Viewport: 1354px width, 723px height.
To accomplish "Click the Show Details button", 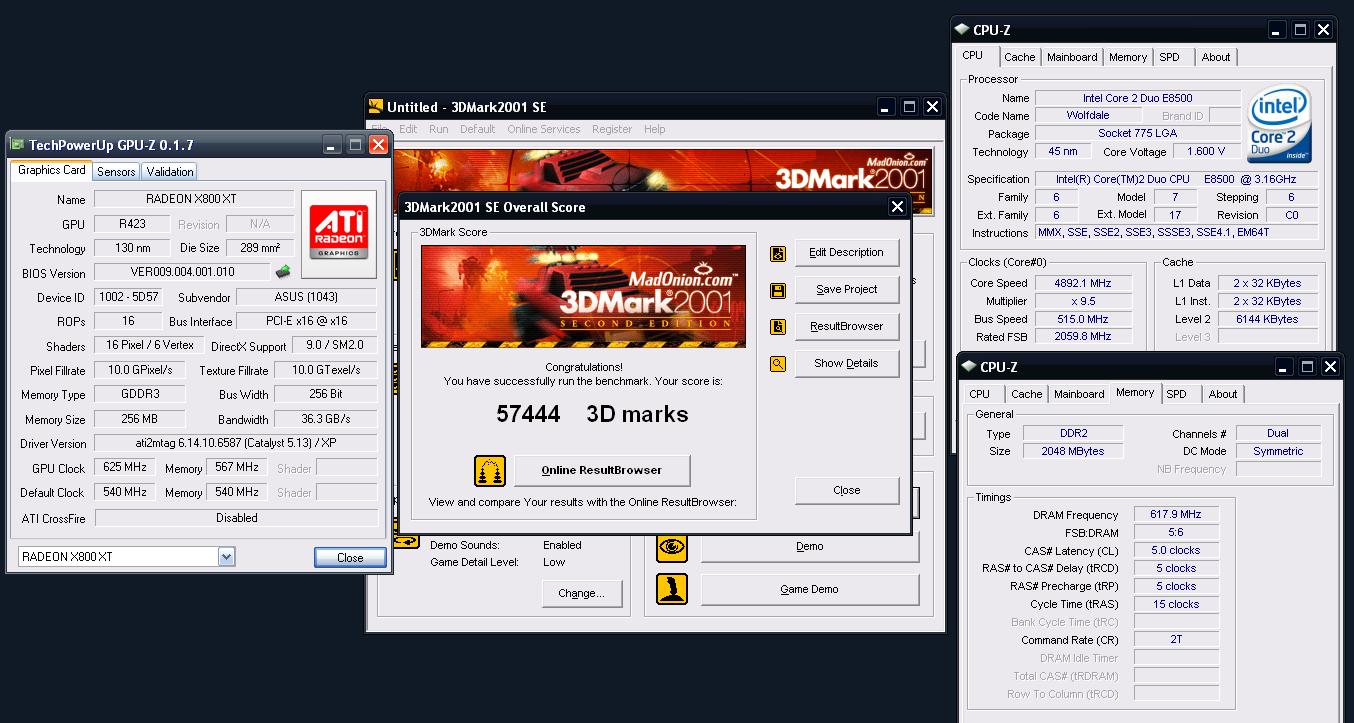I will 847,364.
